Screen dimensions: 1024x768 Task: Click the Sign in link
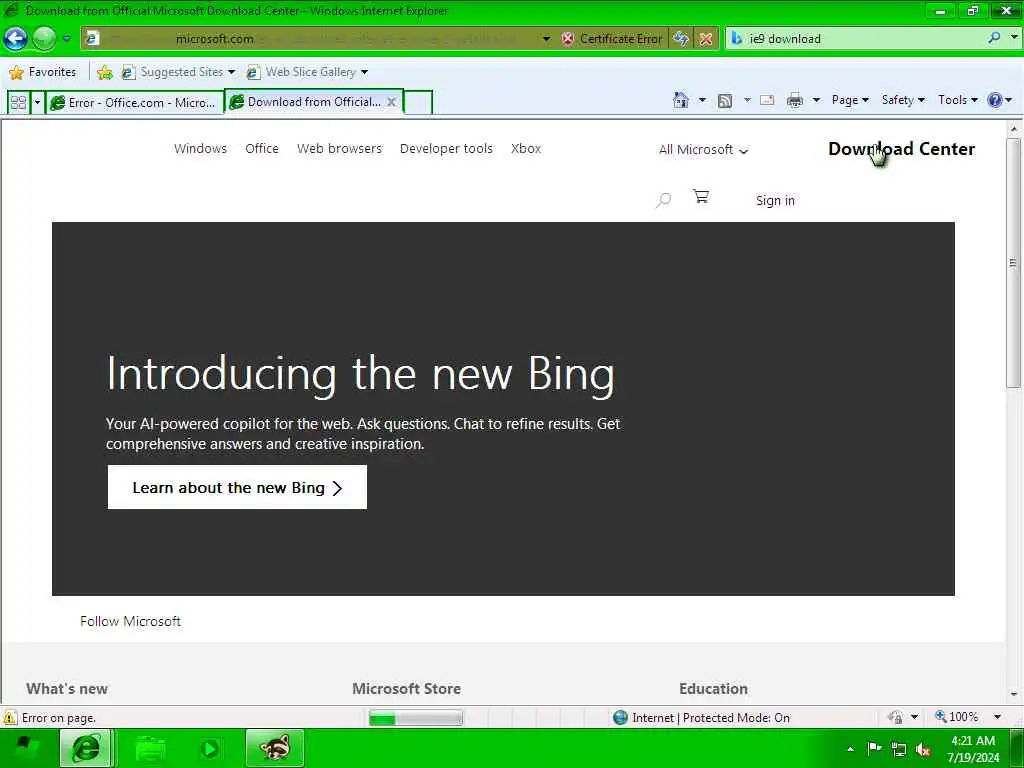(x=775, y=200)
